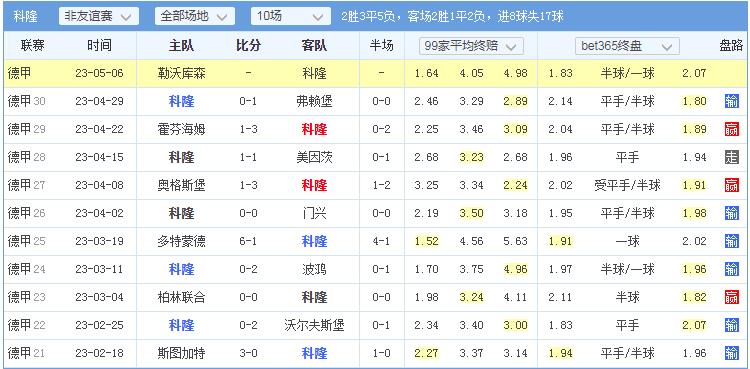The width and height of the screenshot is (750, 369).
Task: Click handicap 半球/一球 in 勒沃库森 row
Action: pyautogui.click(x=627, y=73)
